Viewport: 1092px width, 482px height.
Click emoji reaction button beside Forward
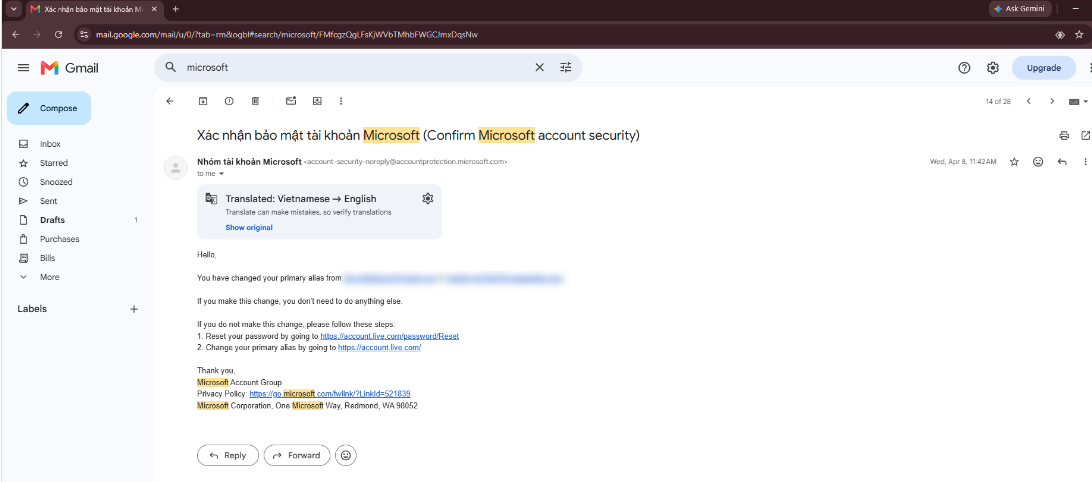[x=346, y=456]
